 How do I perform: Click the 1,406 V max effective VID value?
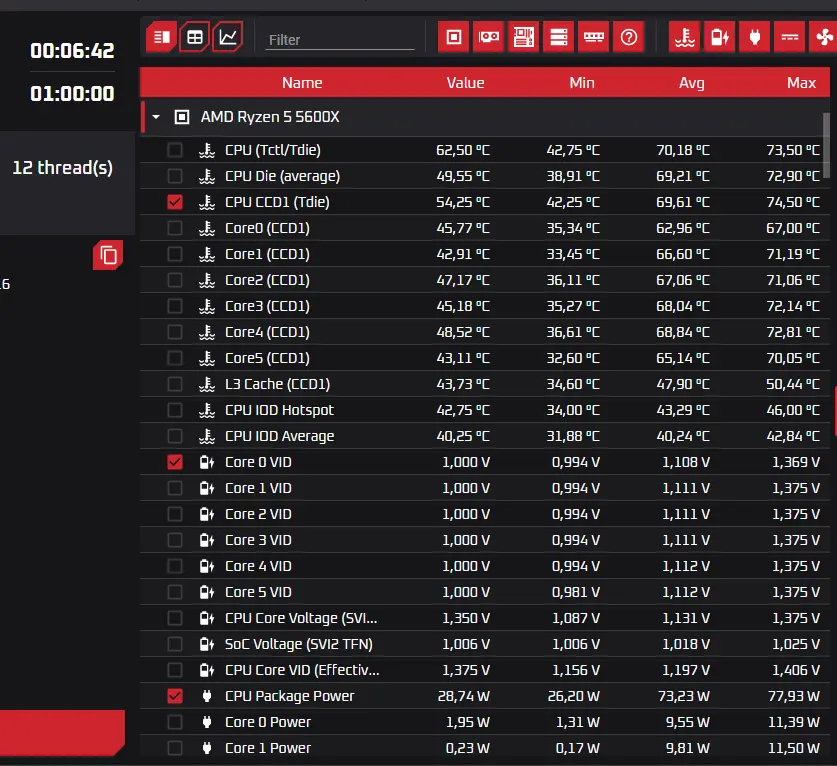coord(795,670)
